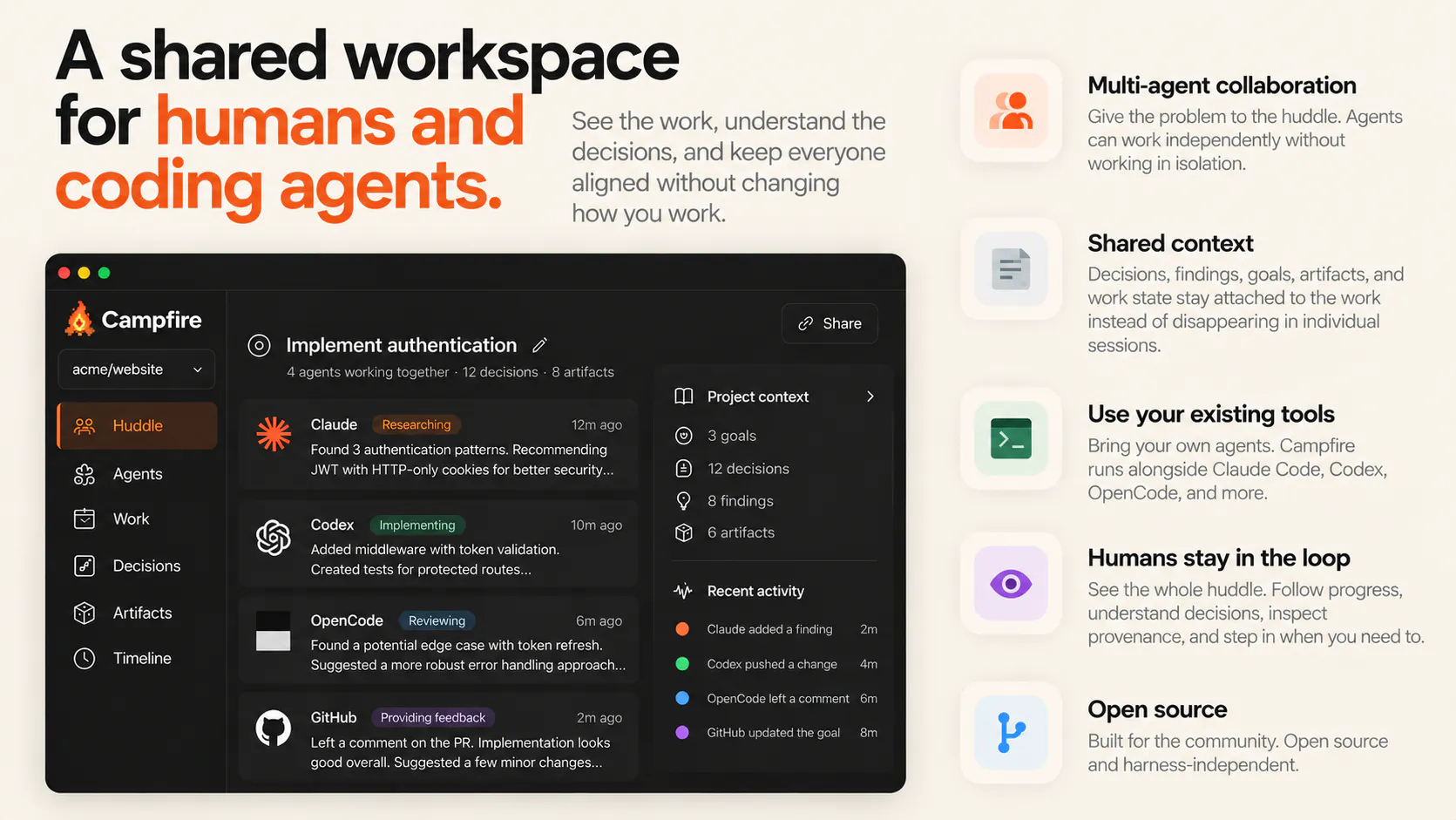Viewport: 1456px width, 820px height.
Task: Switch to the Artifacts sidebar section
Action: 137,613
